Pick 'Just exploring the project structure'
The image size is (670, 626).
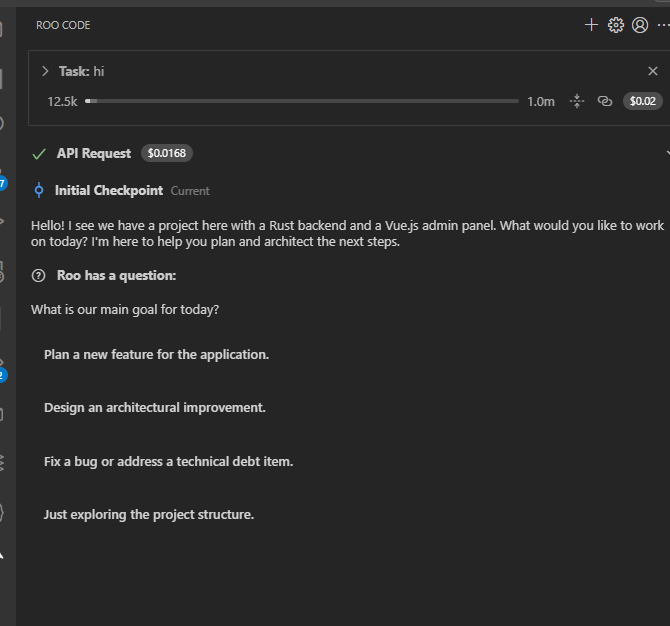[x=149, y=515]
